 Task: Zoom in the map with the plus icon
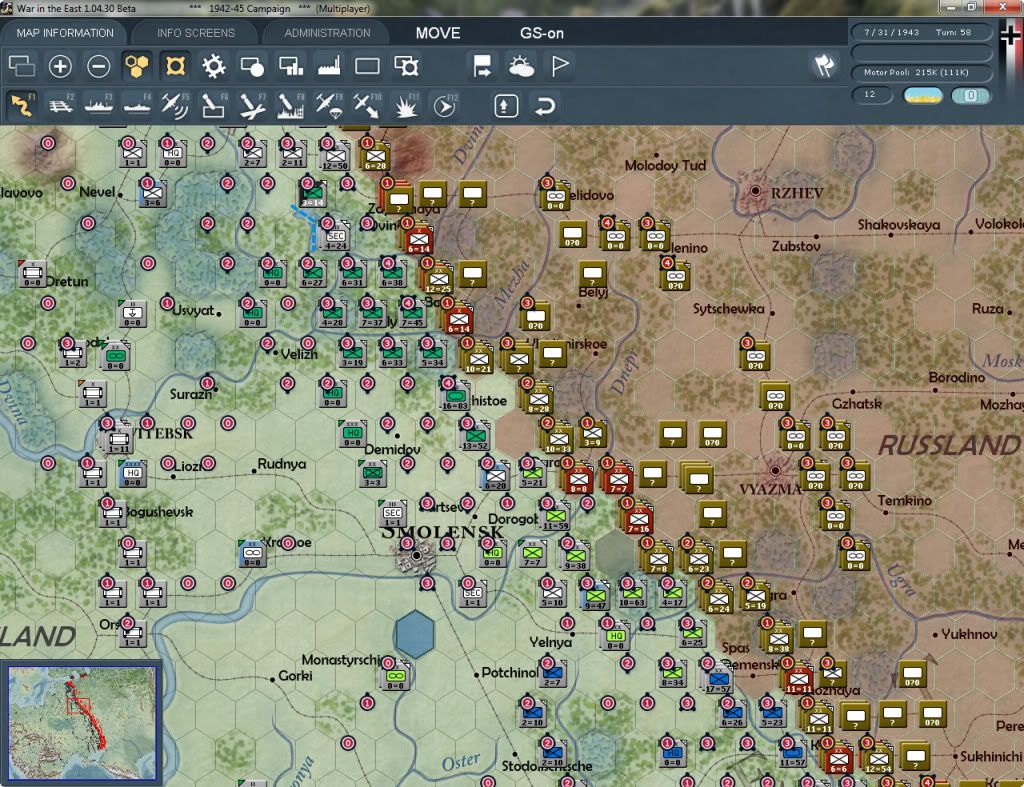point(60,66)
